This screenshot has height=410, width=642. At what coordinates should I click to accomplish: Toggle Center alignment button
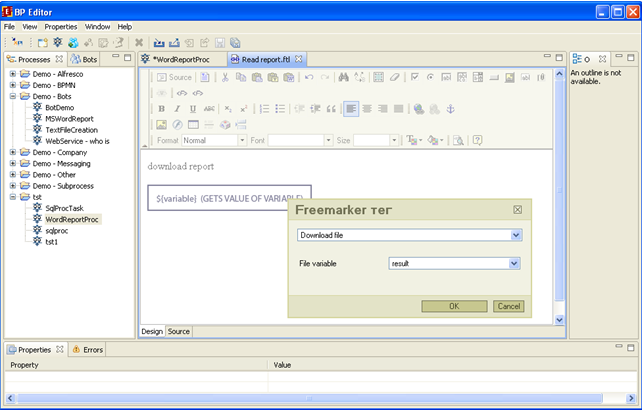point(367,109)
